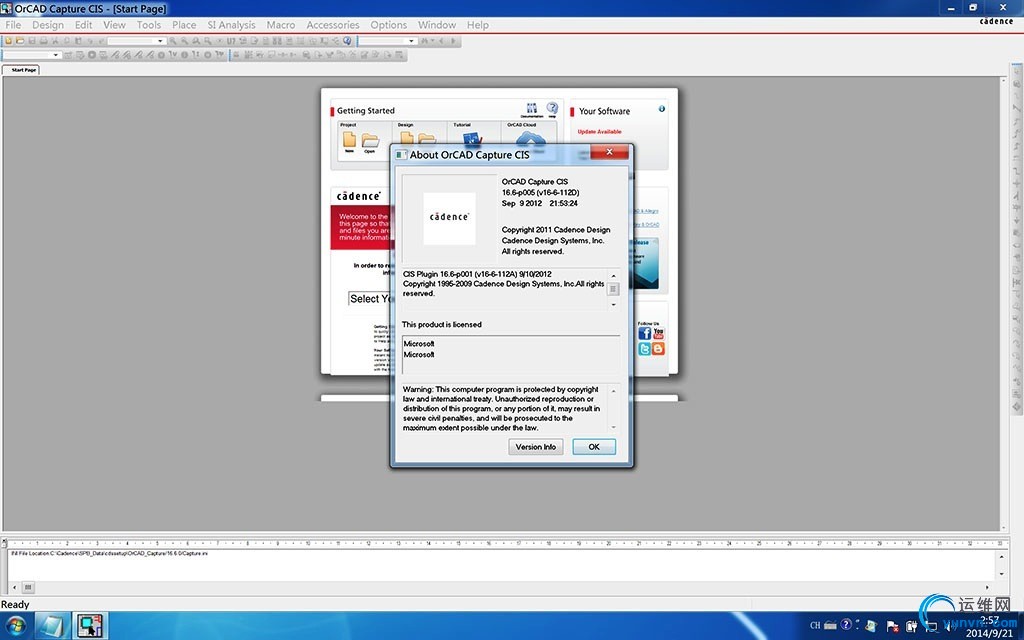Click the New document toolbar icon
This screenshot has height=640, width=1024.
(8, 40)
